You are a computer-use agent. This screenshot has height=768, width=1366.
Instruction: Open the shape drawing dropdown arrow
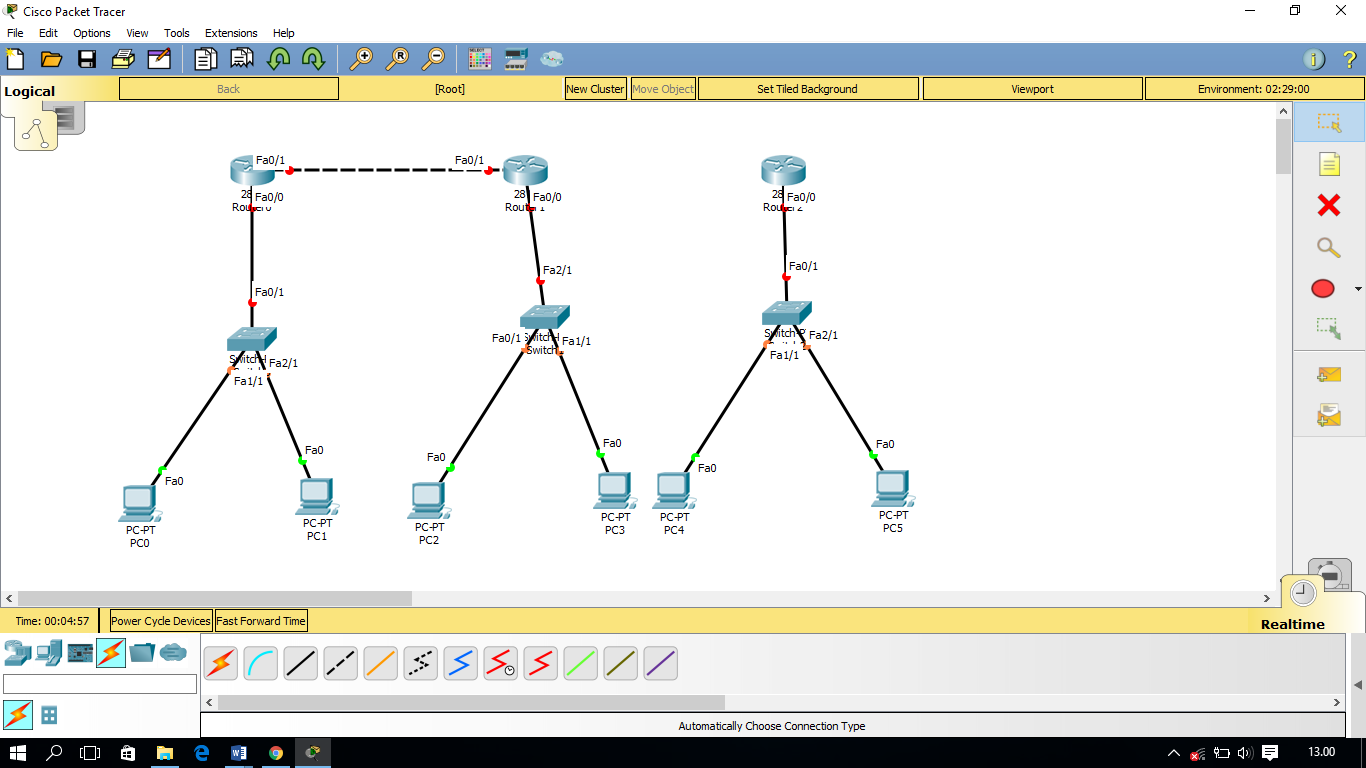coord(1360,288)
